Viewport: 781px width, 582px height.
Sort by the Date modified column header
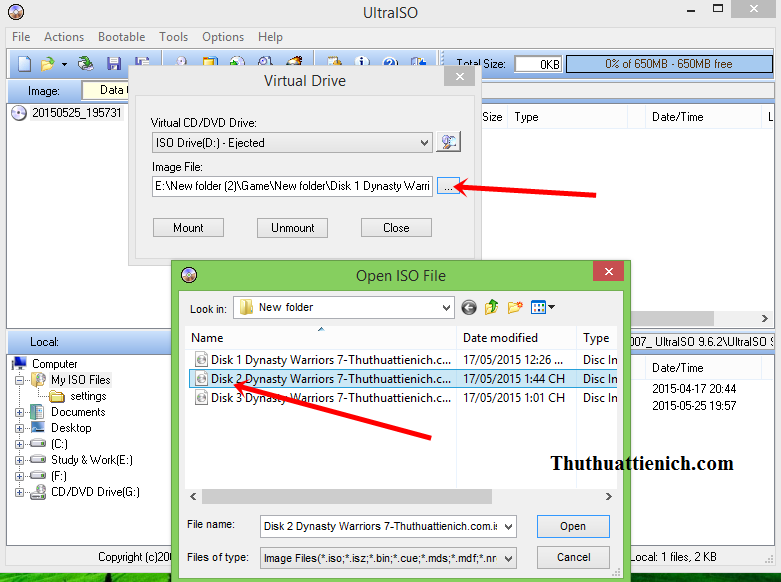tap(517, 338)
